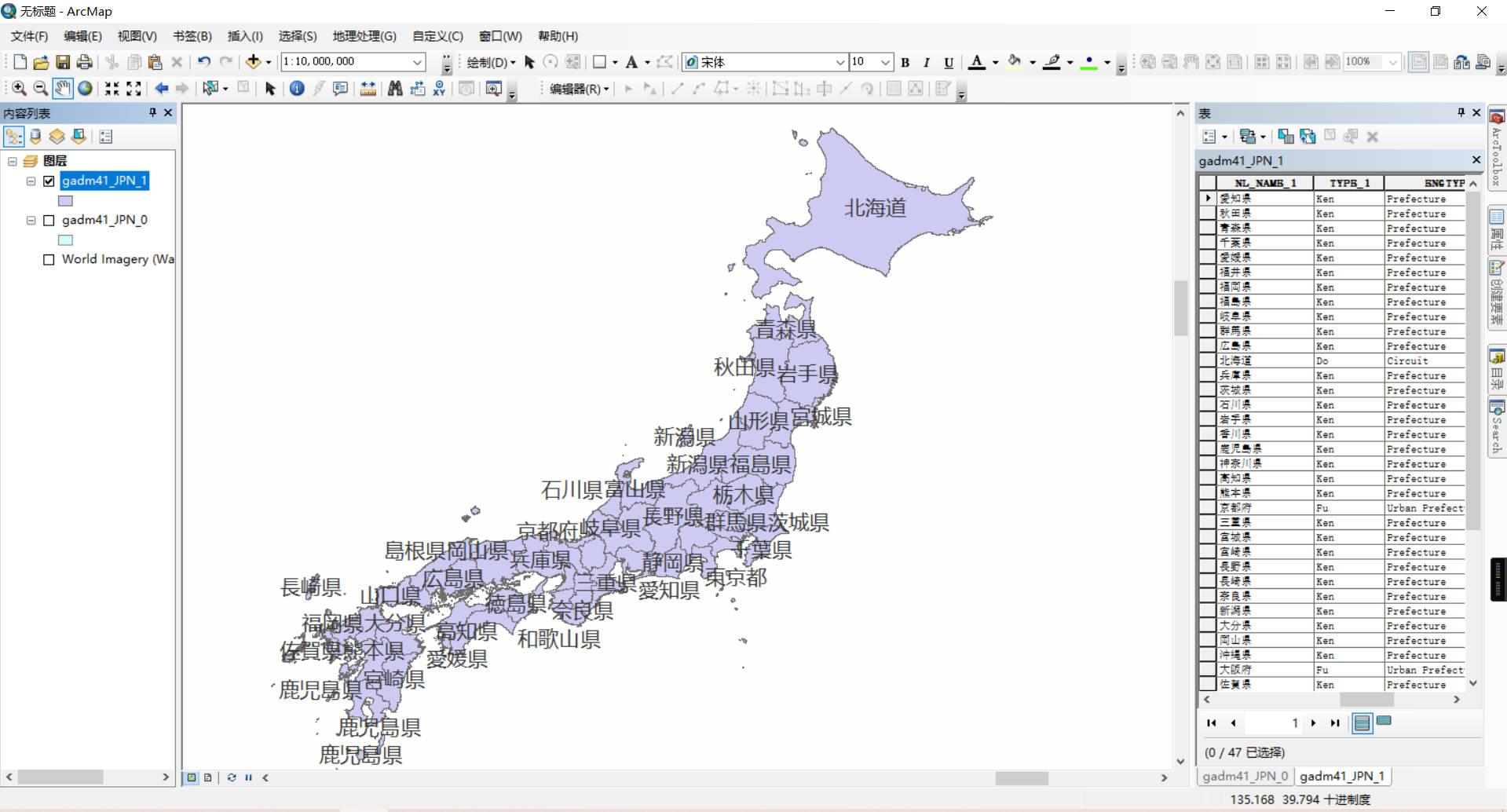The image size is (1507, 812).
Task: Uncheck the gadm41_JPN_1 layer visibility
Action: (x=49, y=181)
